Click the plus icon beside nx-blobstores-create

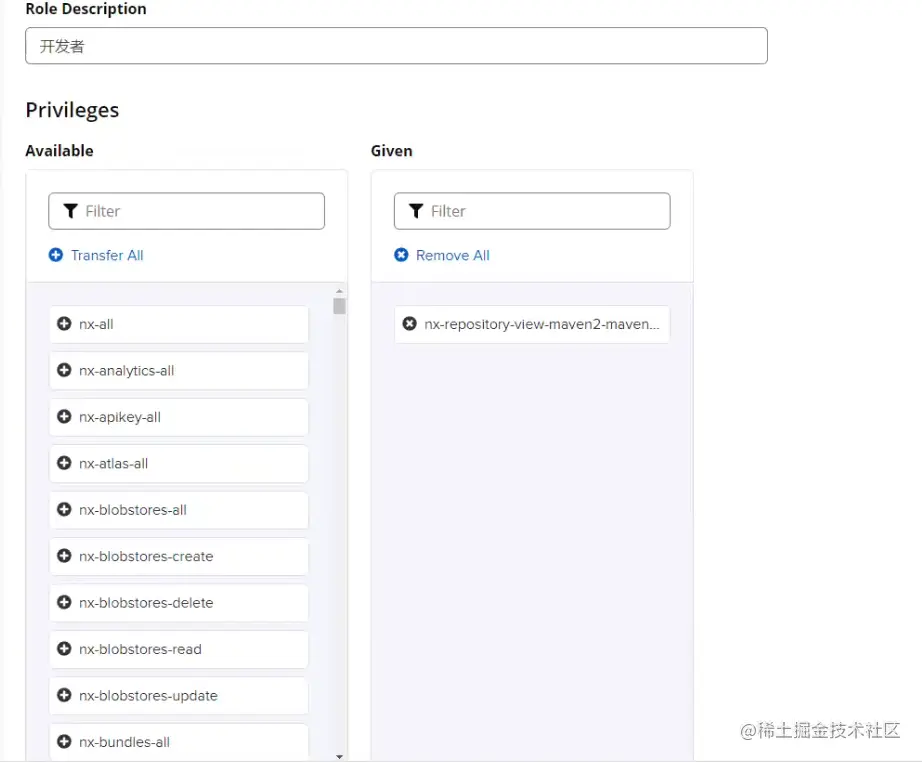click(x=64, y=556)
